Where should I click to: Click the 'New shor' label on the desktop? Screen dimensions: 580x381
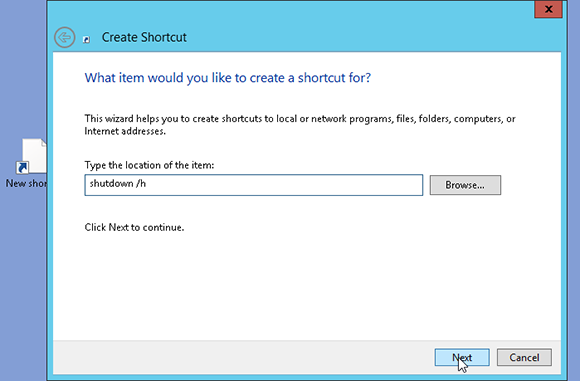pyautogui.click(x=26, y=183)
